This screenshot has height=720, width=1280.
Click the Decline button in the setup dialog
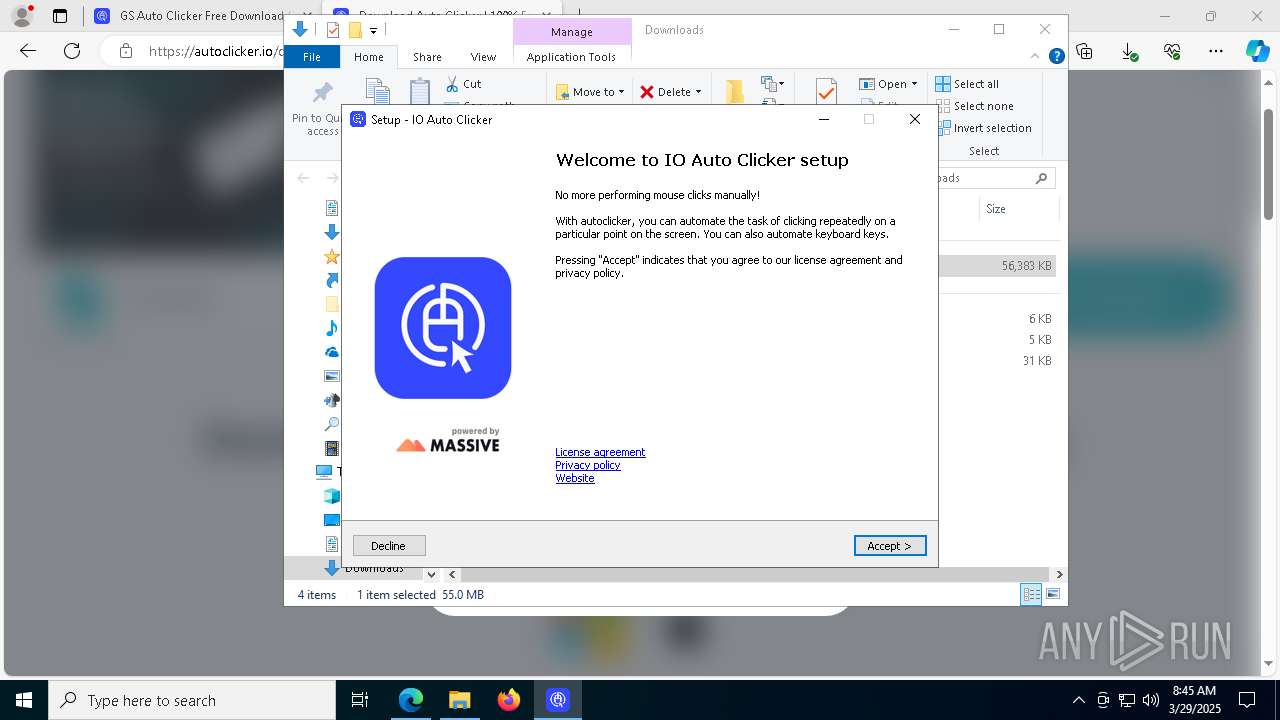389,546
